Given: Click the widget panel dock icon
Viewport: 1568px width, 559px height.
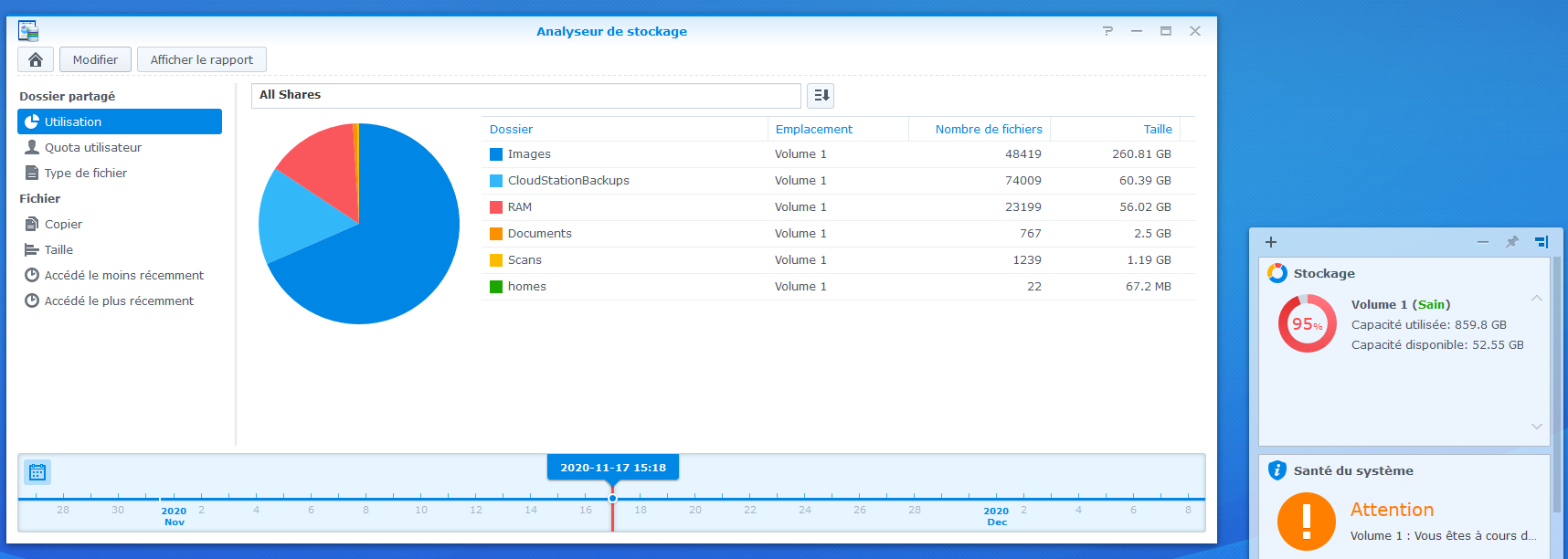Looking at the screenshot, I should (1542, 242).
